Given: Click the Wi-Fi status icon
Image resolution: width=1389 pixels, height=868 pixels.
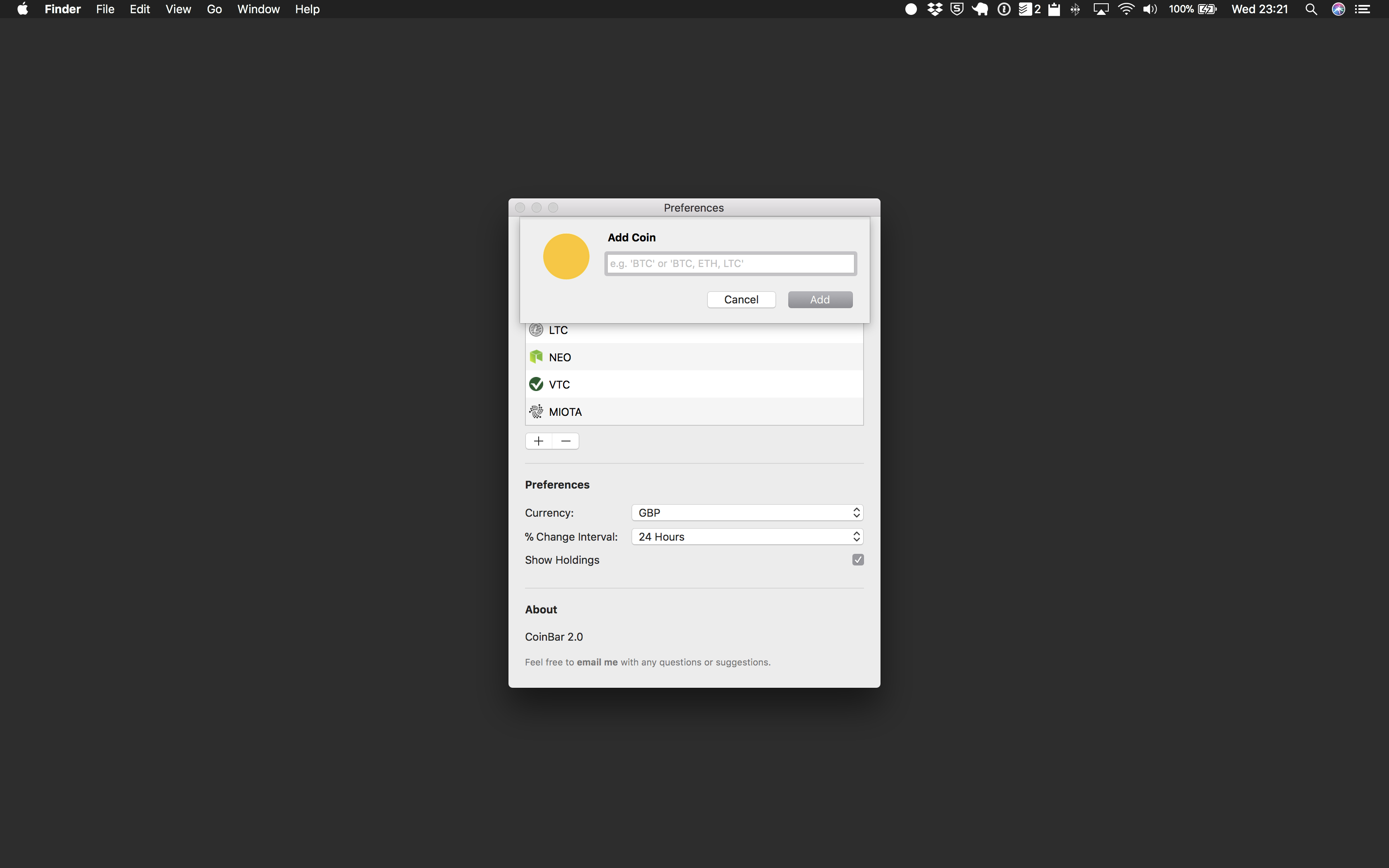Looking at the screenshot, I should pyautogui.click(x=1126, y=9).
